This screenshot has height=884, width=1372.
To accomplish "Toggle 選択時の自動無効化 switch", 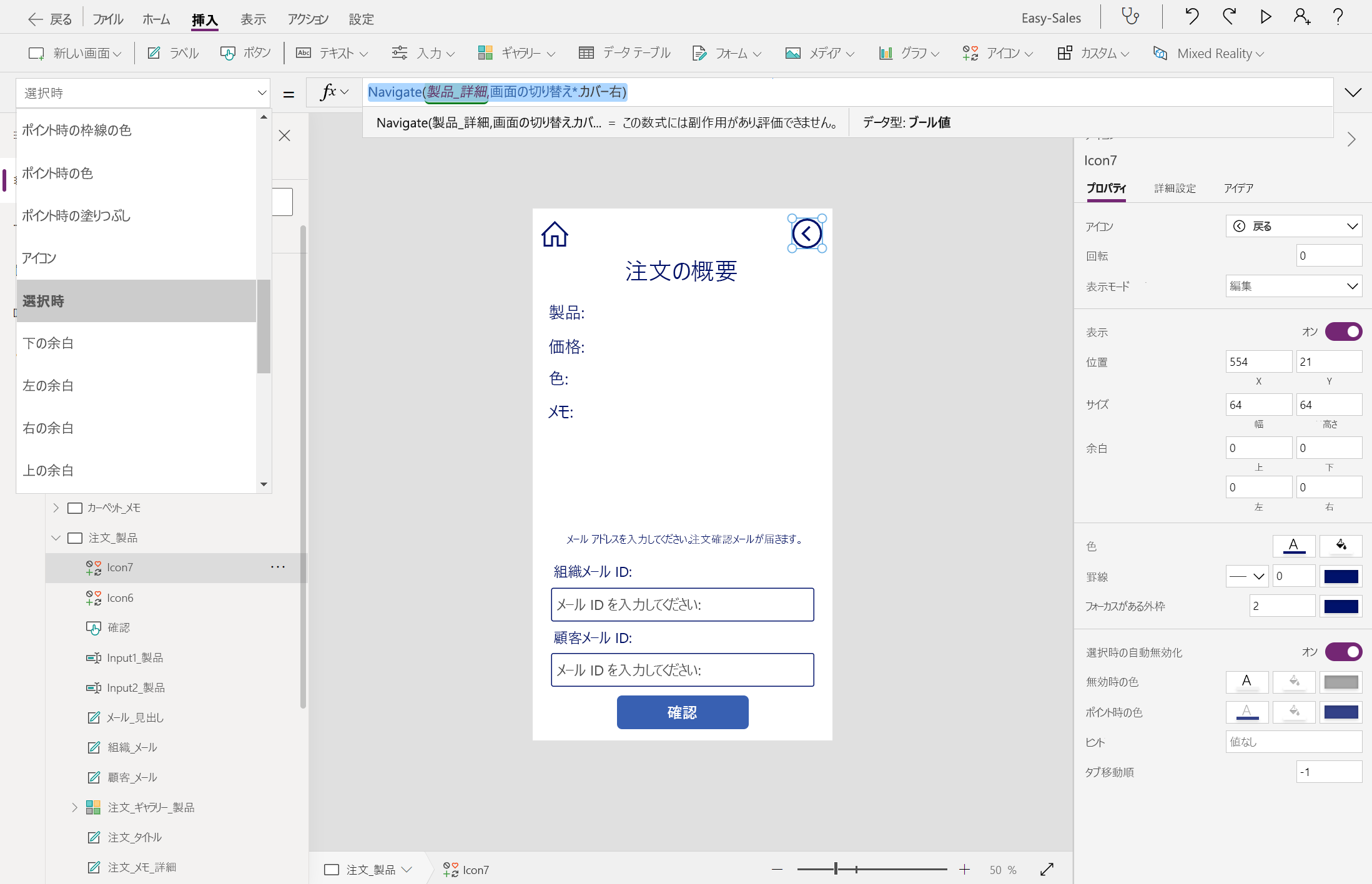I will (1343, 652).
